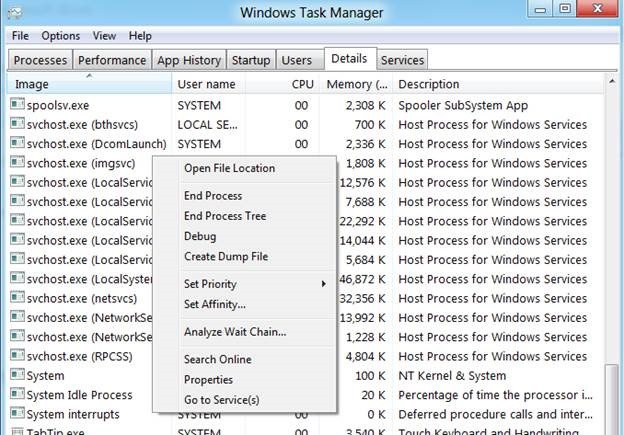624x435 pixels.
Task: Select Debug in the context menu
Action: click(200, 236)
